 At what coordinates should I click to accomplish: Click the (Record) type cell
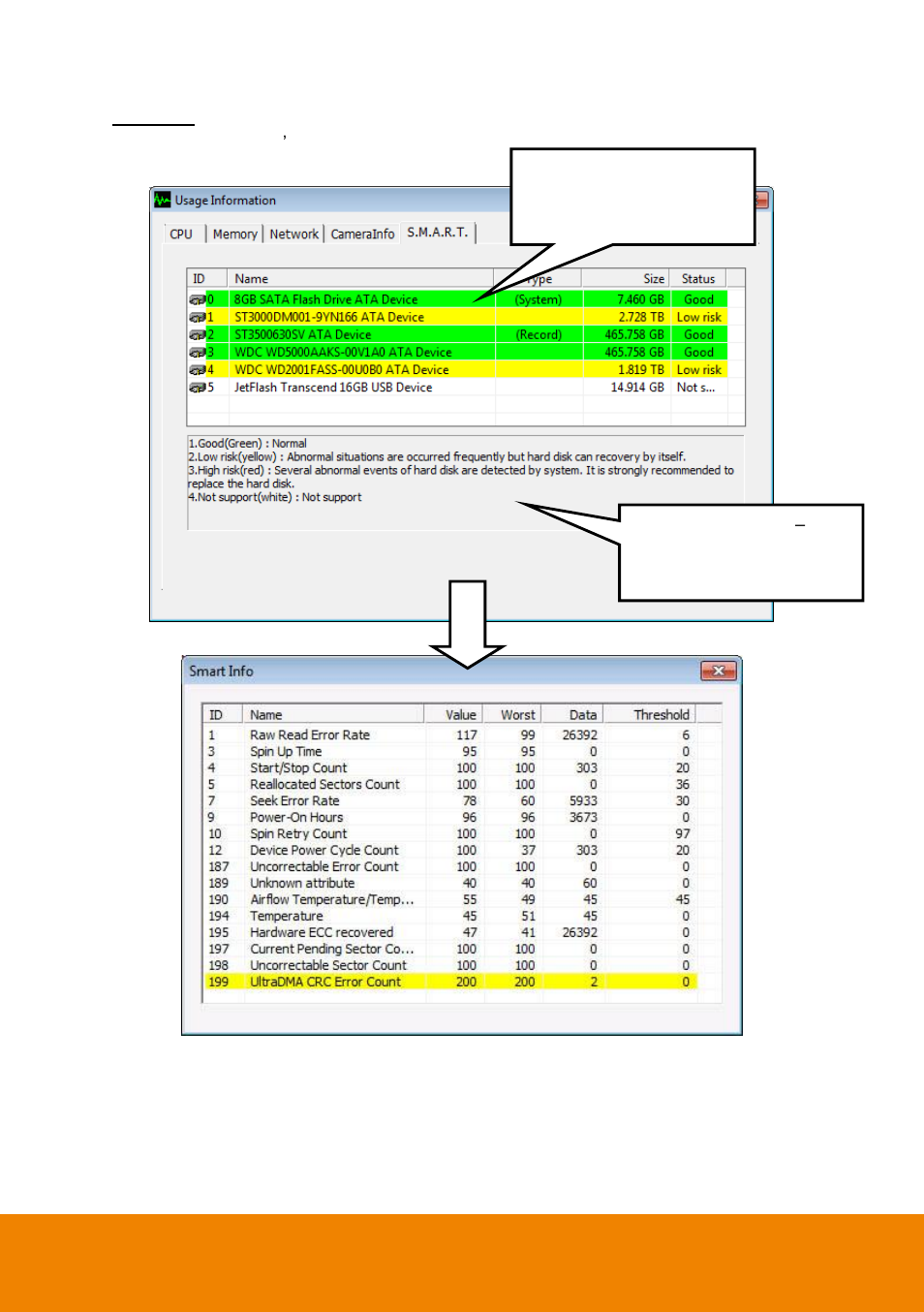[539, 334]
